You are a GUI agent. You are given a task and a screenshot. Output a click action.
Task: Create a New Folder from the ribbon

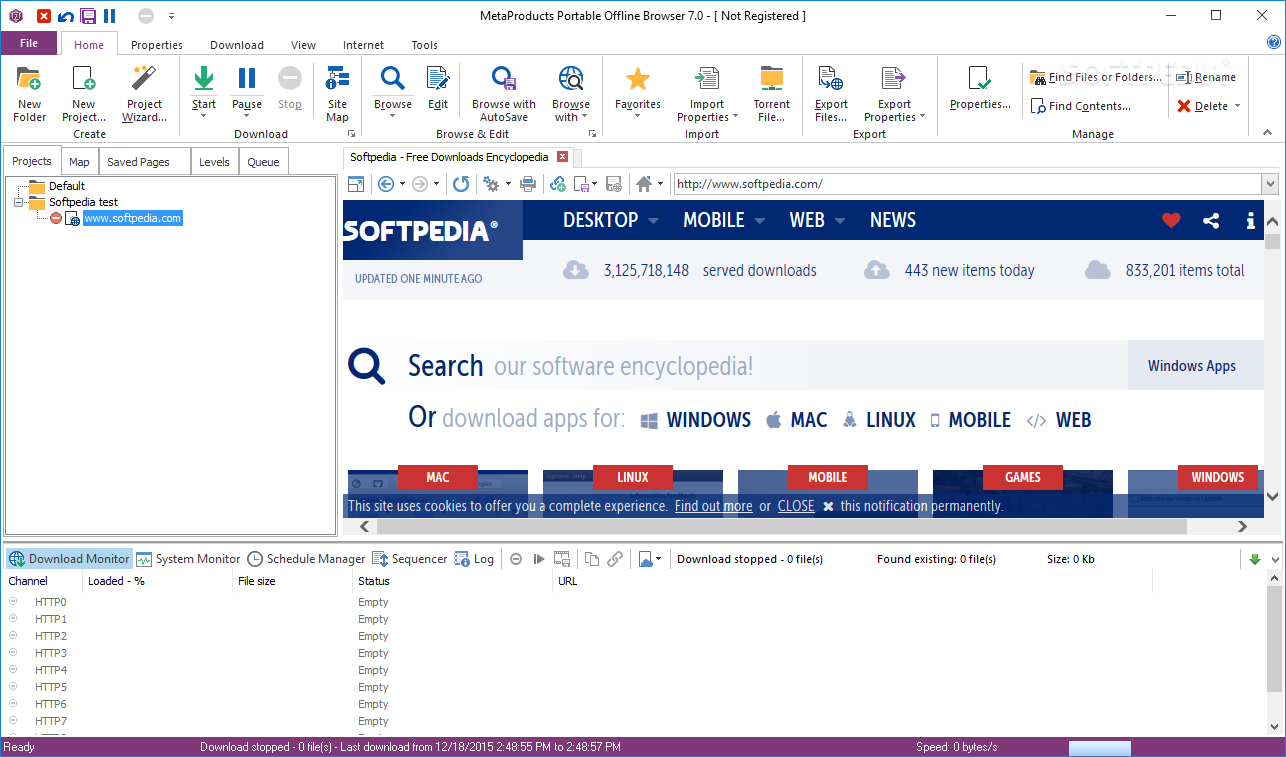coord(29,93)
